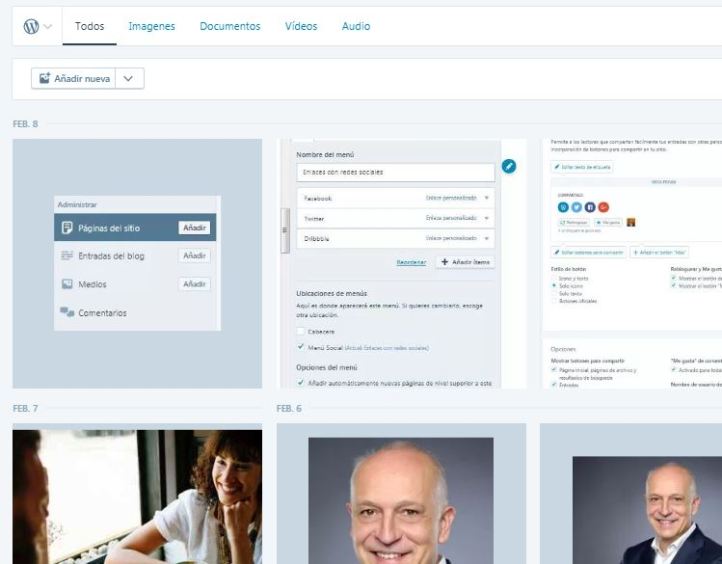Click the Facebook share icon in thumbnail

coord(590,207)
